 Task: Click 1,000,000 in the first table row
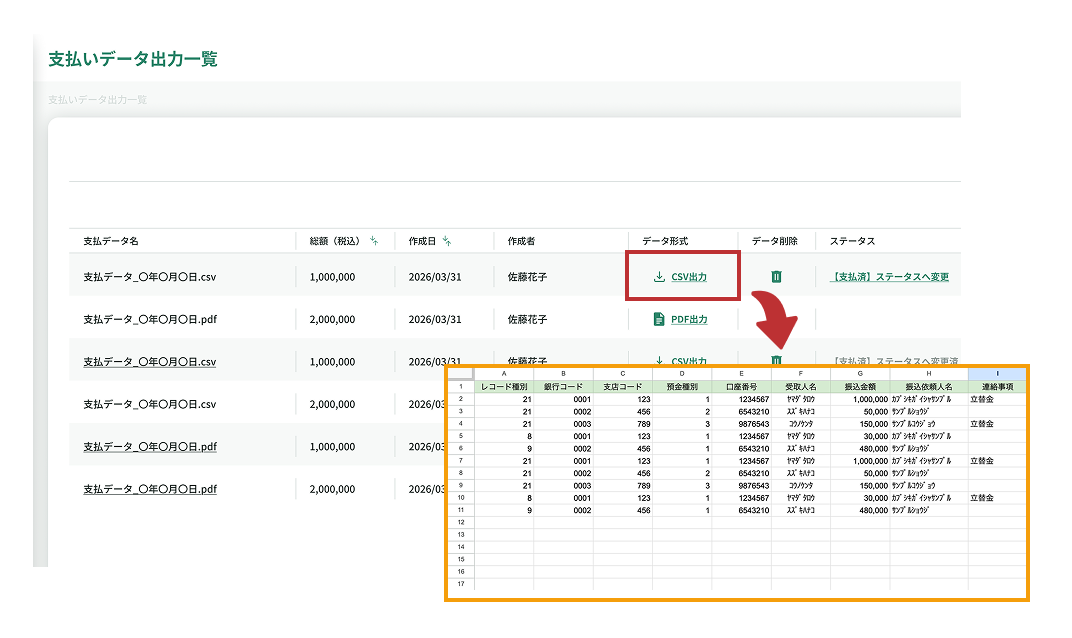[332, 277]
